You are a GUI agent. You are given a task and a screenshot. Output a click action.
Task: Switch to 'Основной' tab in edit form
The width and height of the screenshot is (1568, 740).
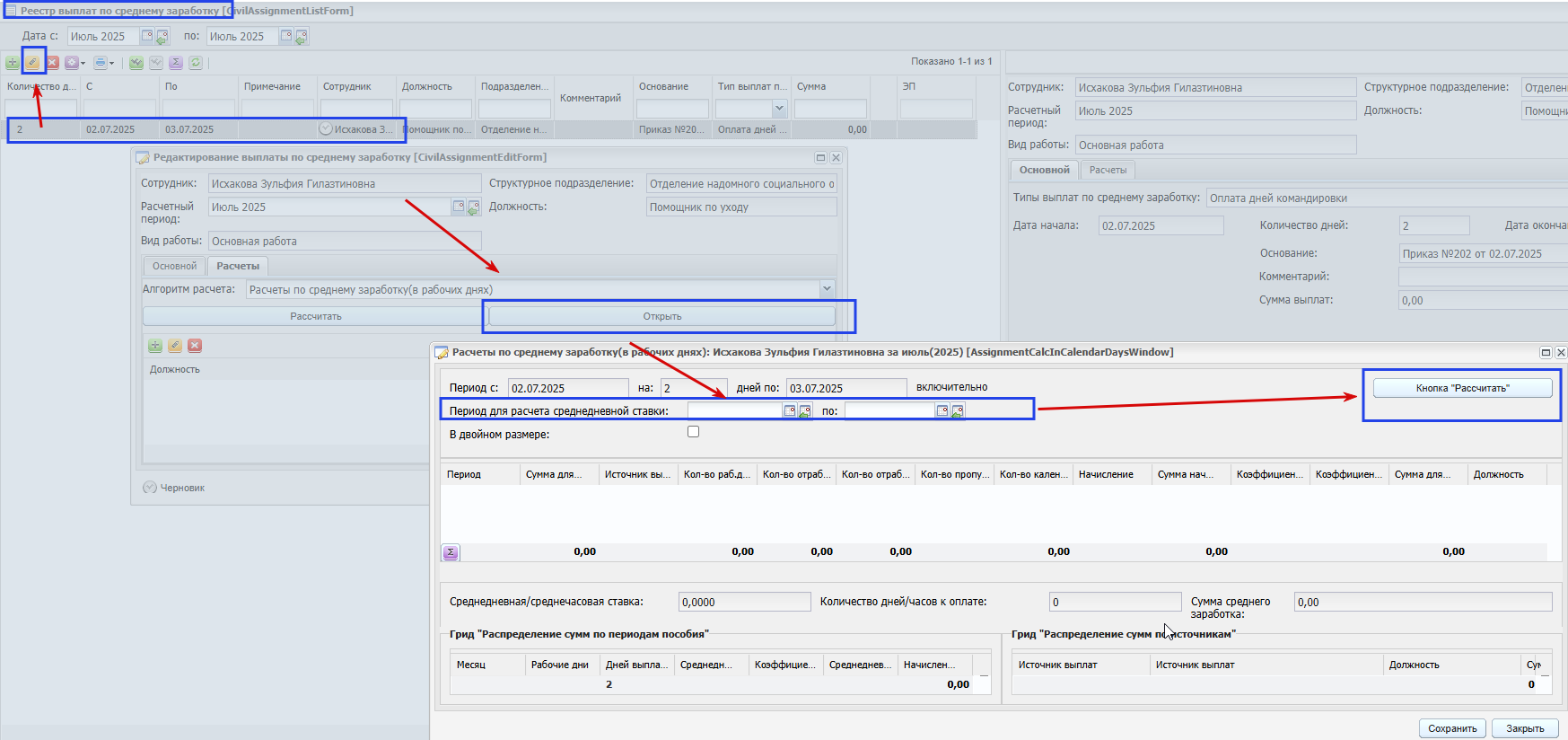(x=174, y=266)
